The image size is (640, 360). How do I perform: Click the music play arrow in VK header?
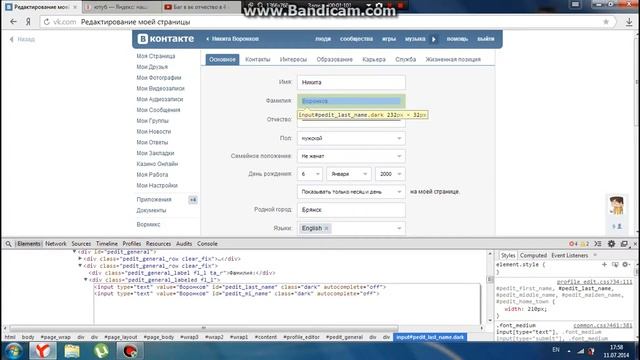[433, 39]
